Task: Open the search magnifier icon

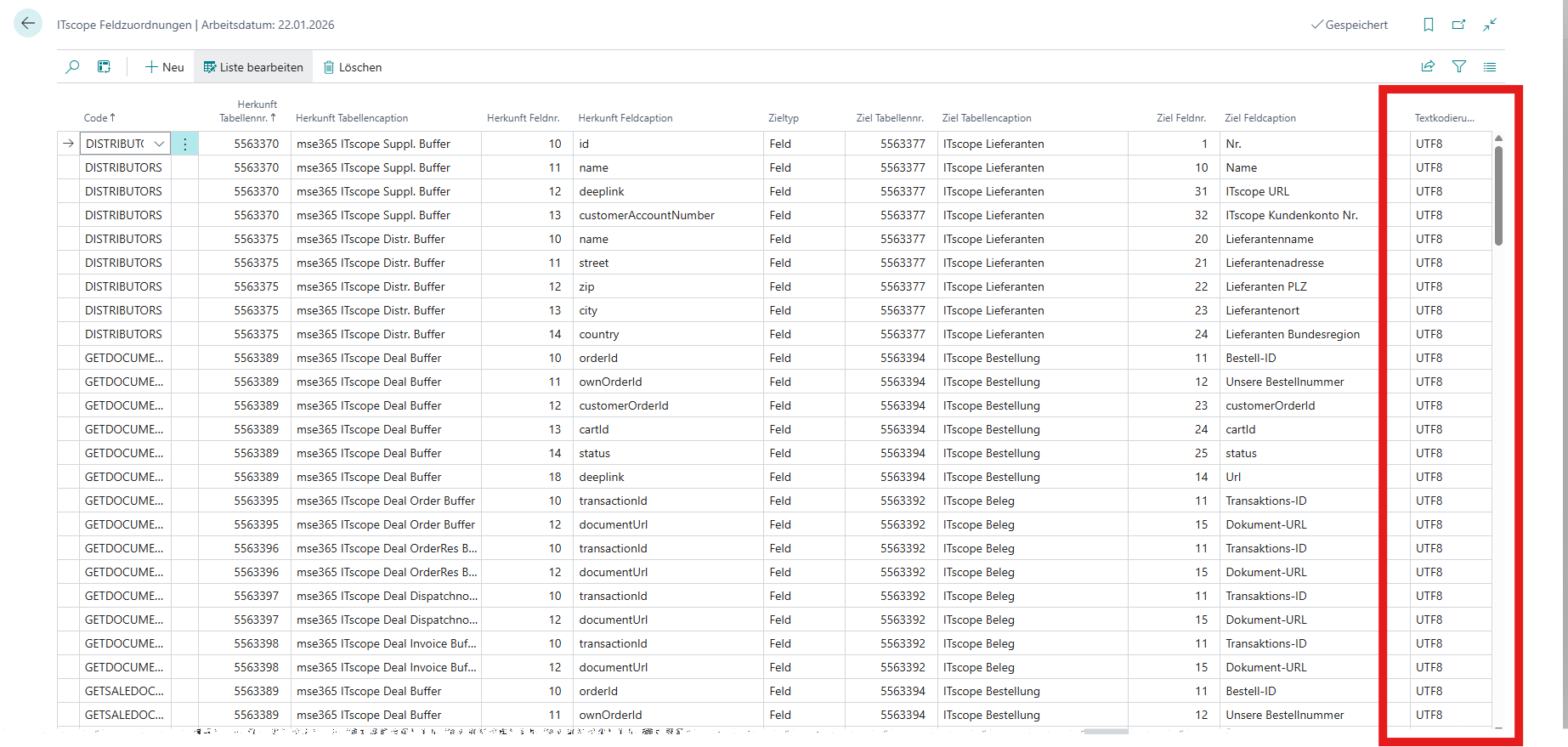Action: click(73, 67)
